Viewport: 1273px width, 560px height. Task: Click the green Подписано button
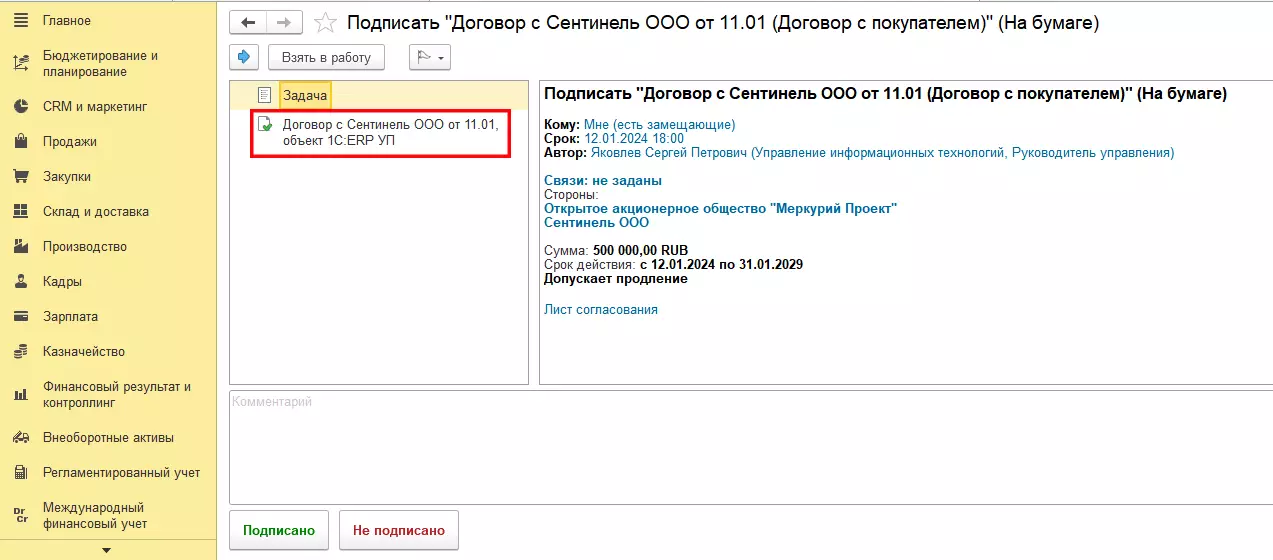coord(279,530)
